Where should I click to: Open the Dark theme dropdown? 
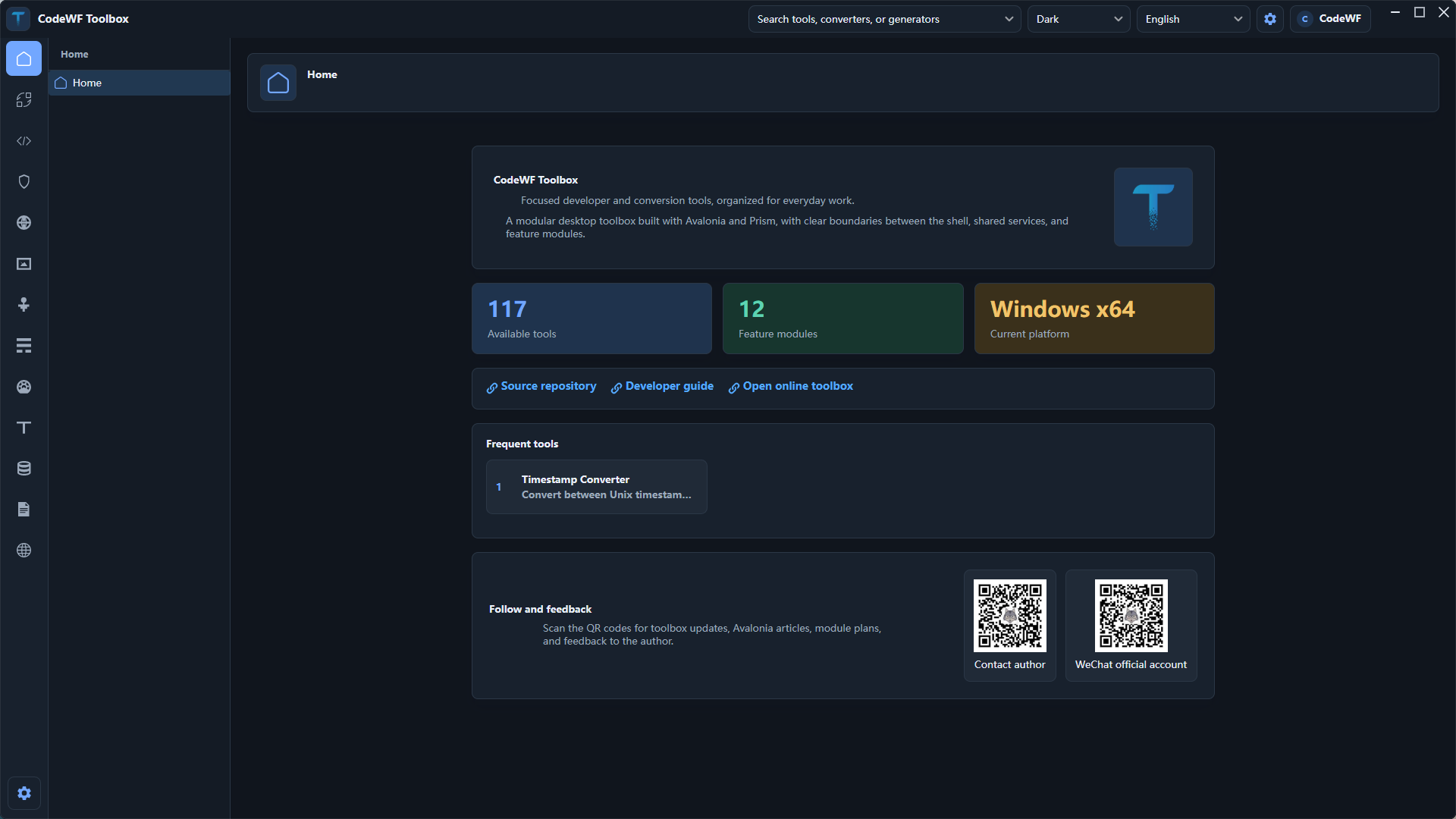tap(1078, 19)
